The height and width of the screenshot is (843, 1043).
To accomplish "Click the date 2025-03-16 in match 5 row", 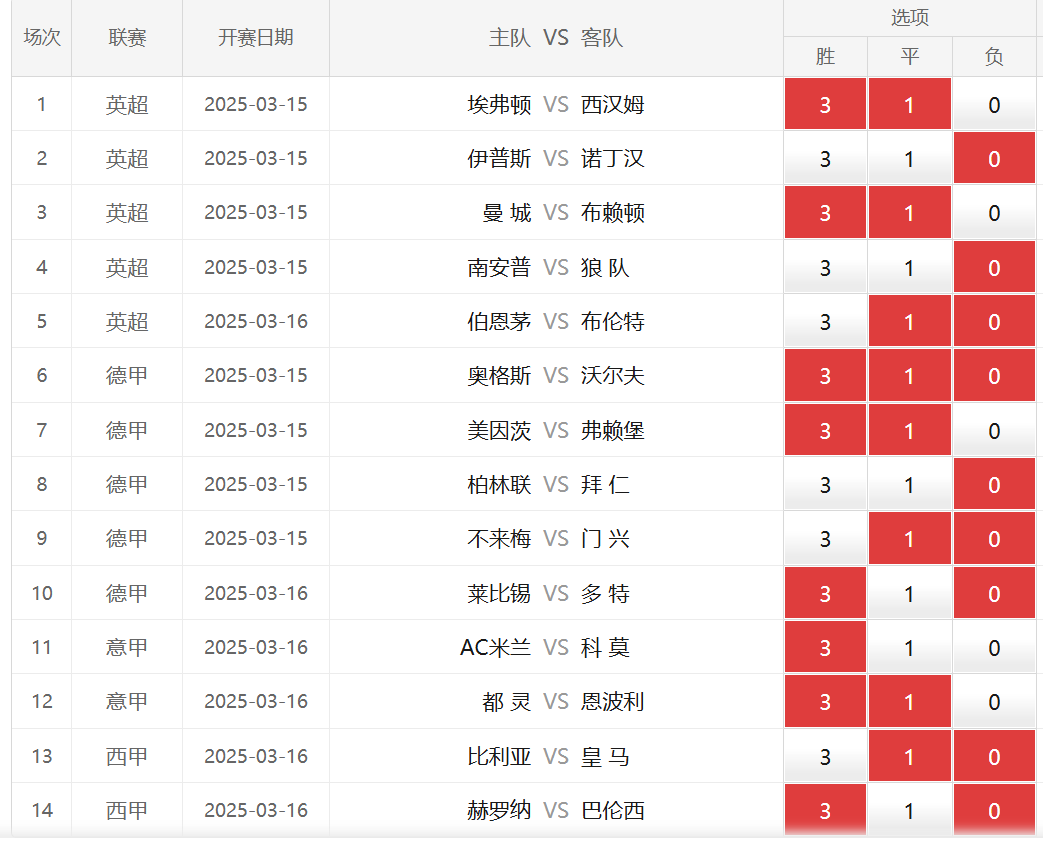I will coord(256,321).
